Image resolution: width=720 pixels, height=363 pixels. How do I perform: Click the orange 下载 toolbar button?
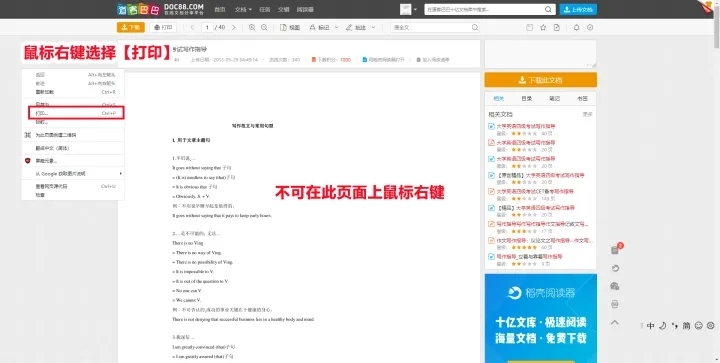pos(131,28)
